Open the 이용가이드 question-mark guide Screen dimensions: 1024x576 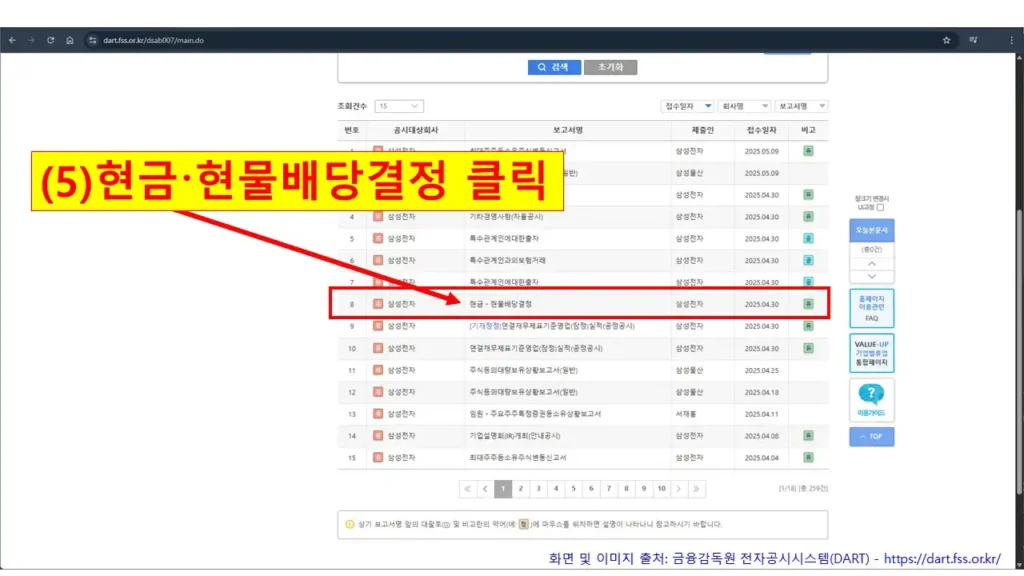[x=872, y=400]
